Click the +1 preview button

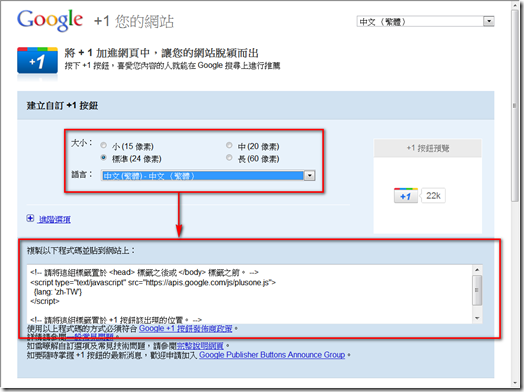point(406,195)
